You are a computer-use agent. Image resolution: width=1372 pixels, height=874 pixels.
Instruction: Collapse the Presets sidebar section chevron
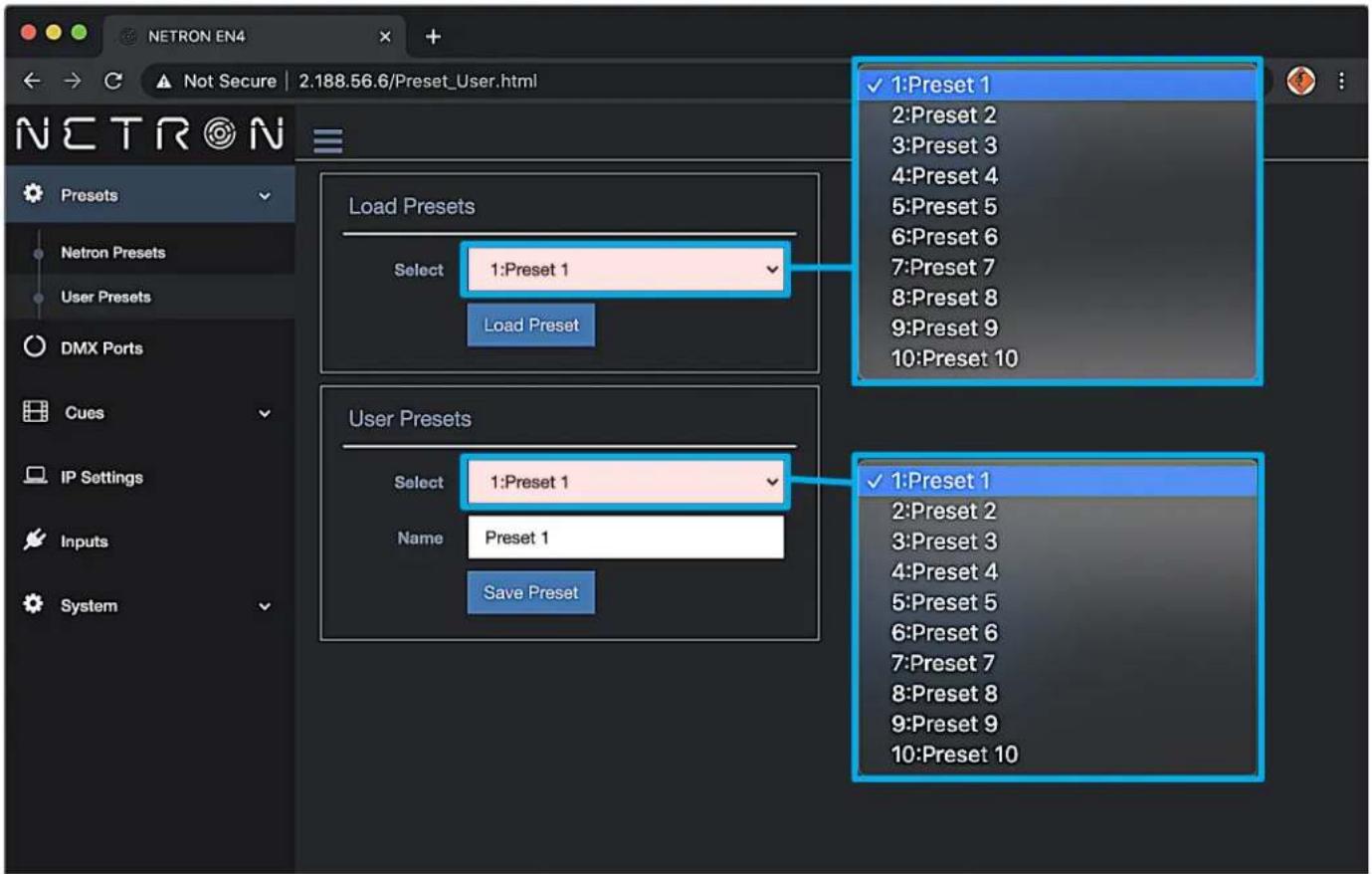pyautogui.click(x=265, y=196)
